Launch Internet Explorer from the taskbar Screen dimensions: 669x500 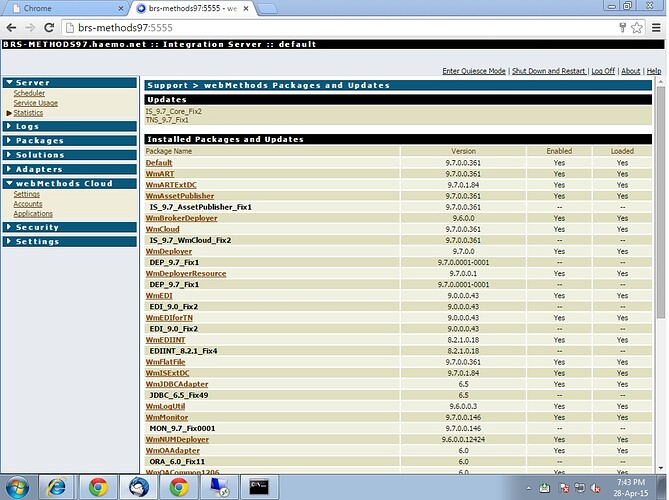[x=56, y=487]
